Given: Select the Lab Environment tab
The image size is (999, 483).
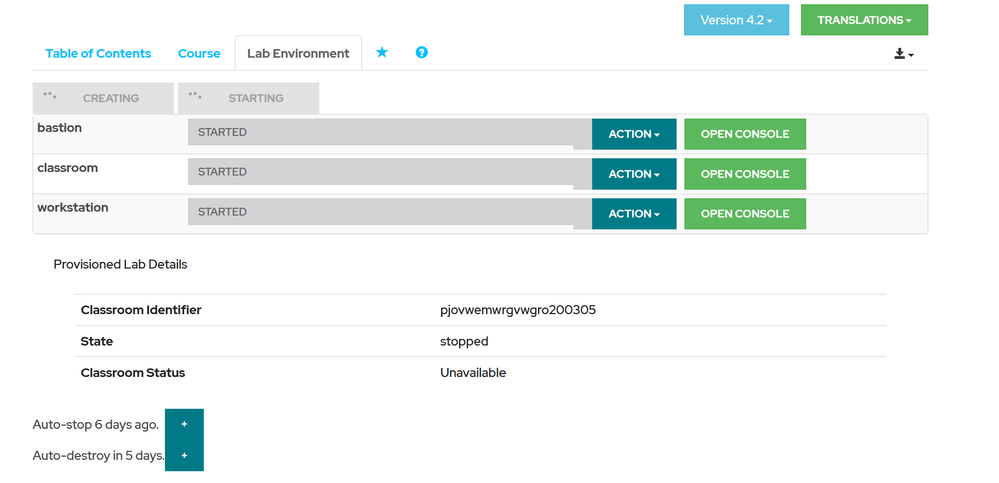Looking at the screenshot, I should click(x=298, y=54).
